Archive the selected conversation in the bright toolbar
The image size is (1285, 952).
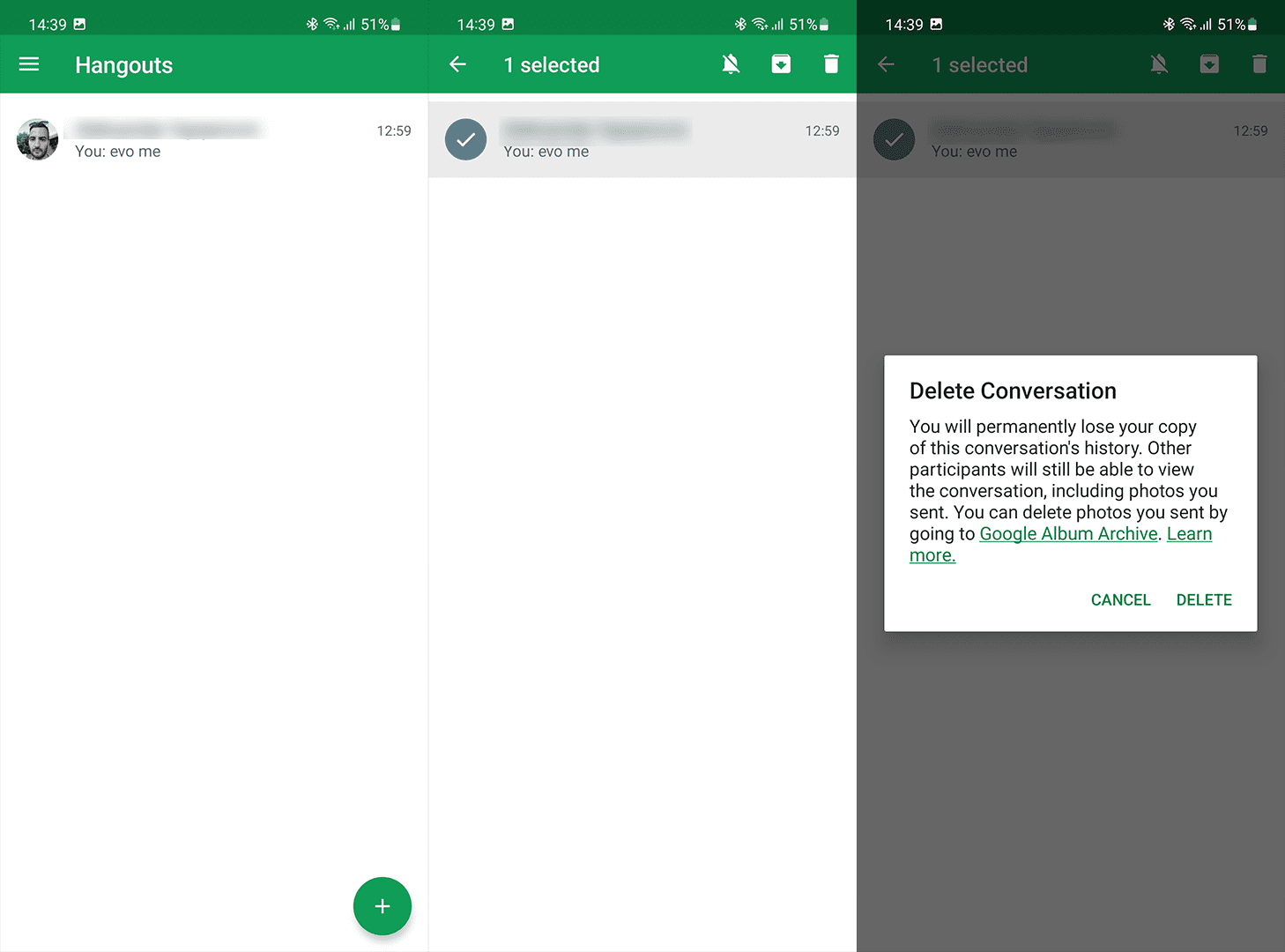[x=781, y=64]
